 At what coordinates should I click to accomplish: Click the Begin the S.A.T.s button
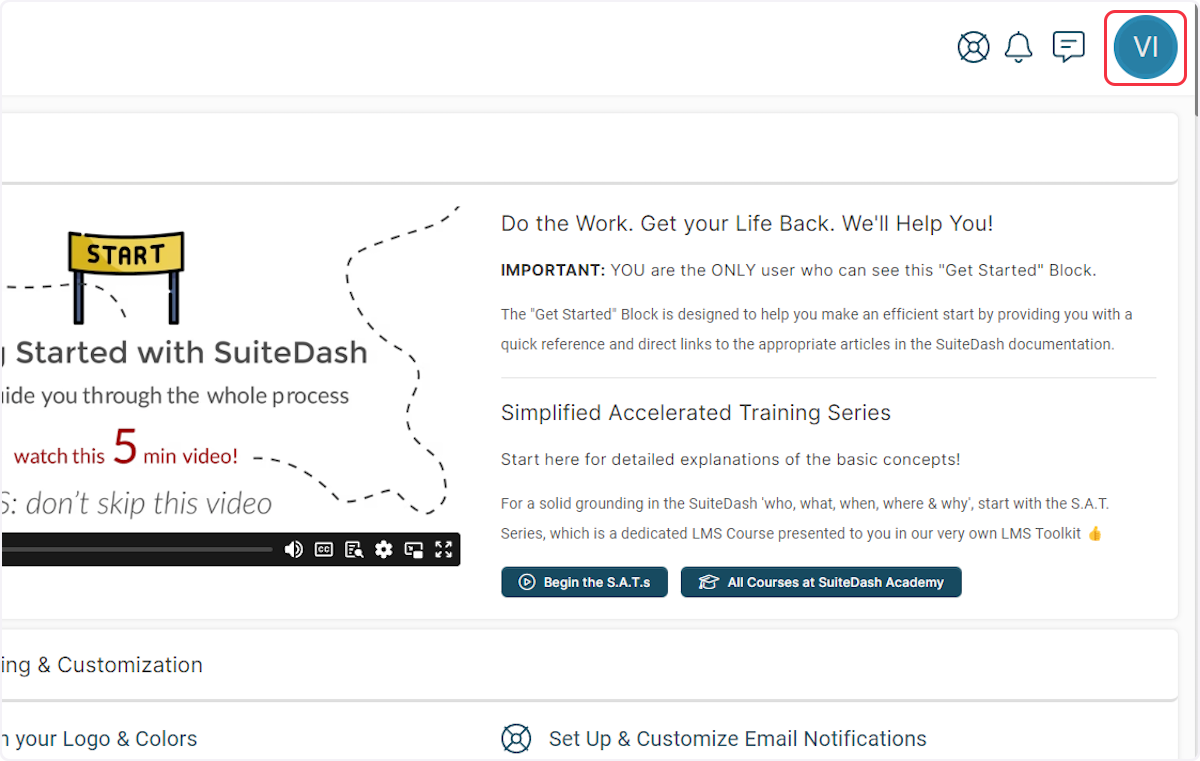tap(584, 582)
